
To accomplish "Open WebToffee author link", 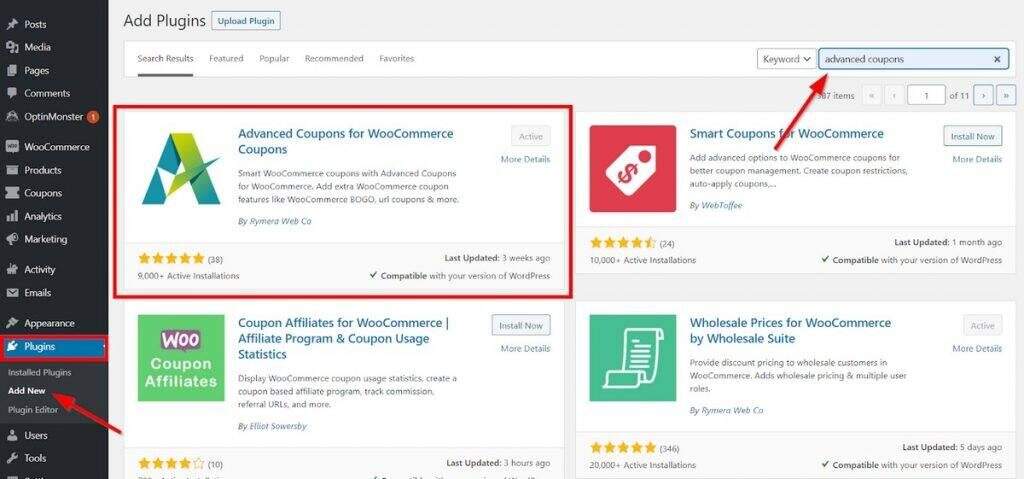I will (721, 205).
